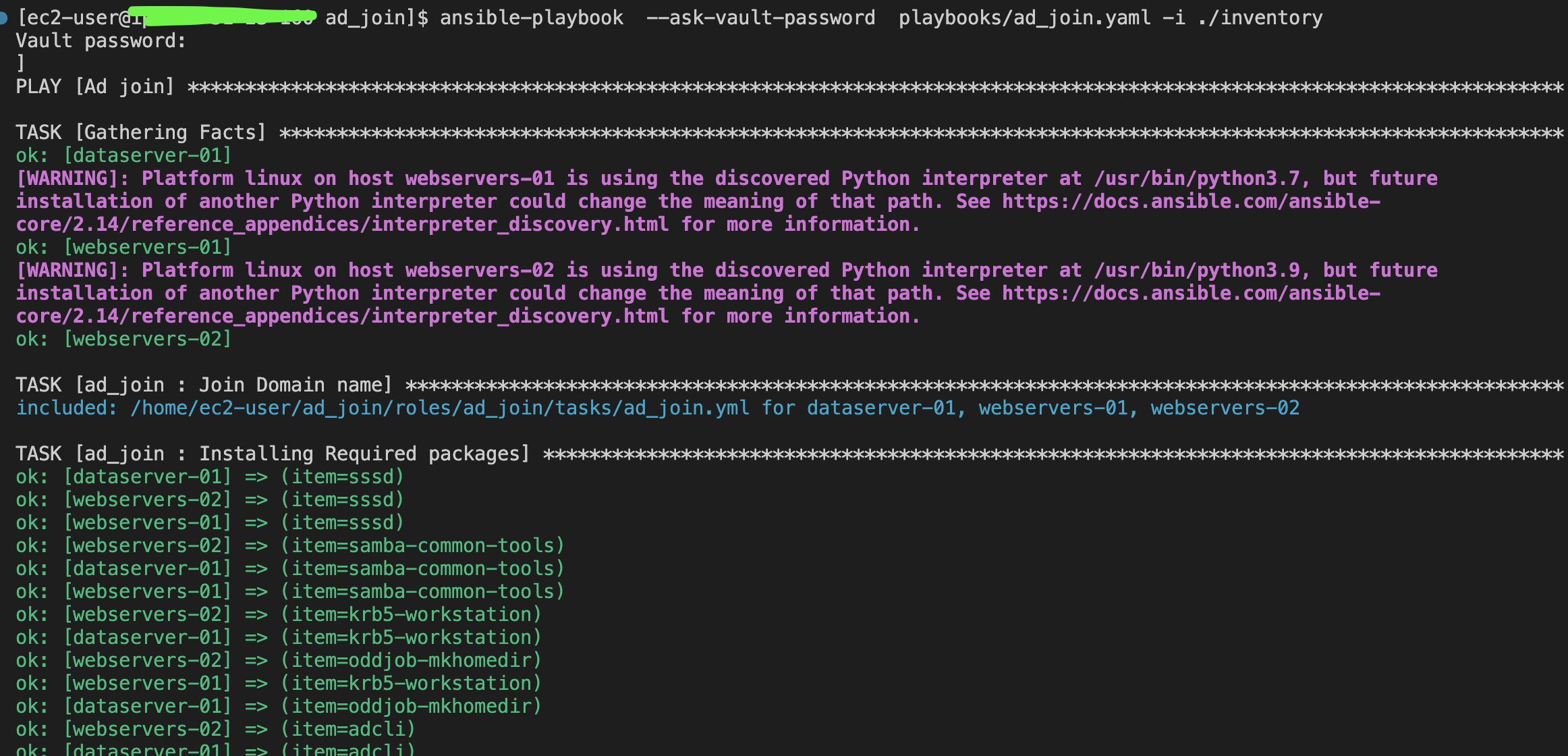Click ok: [webservers-01] under Gathering Facts
Image resolution: width=1568 pixels, height=756 pixels.
pyautogui.click(x=123, y=247)
